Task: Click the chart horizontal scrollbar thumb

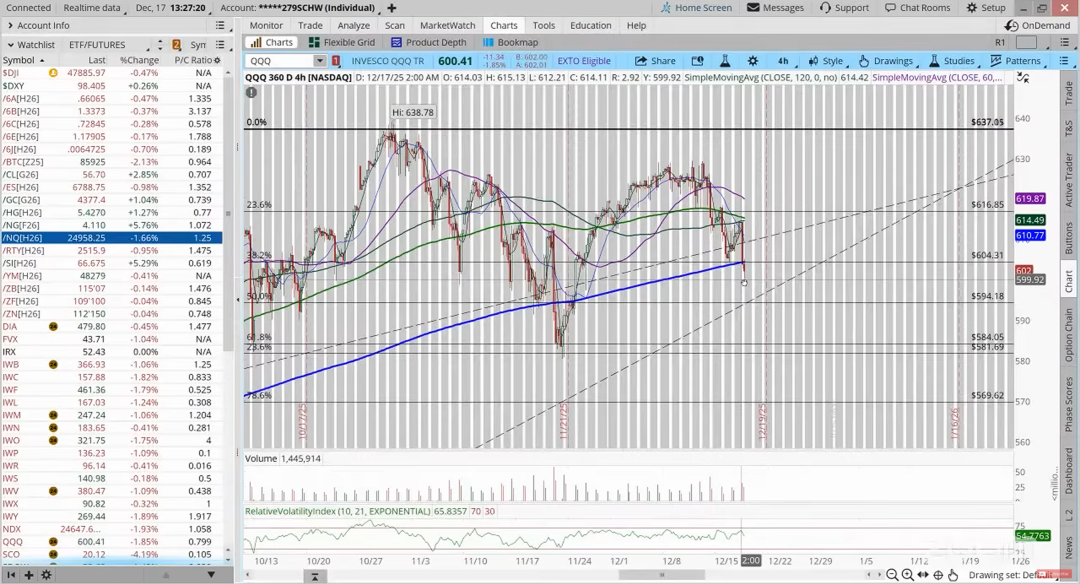Action: 663,574
